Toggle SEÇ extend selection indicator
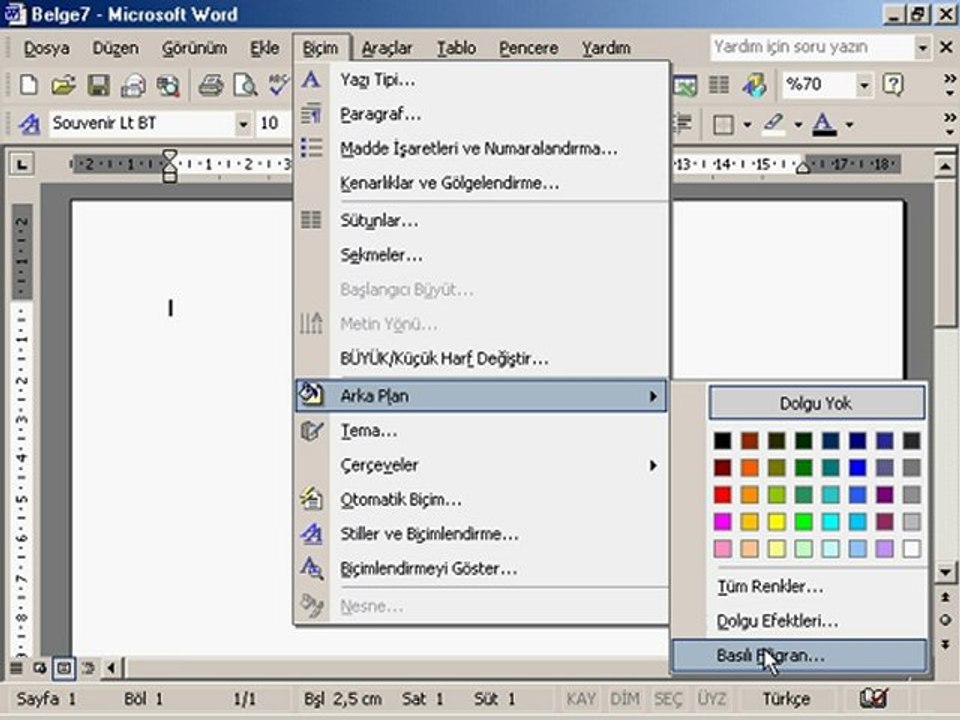Screen dimensions: 960x720 (668, 699)
